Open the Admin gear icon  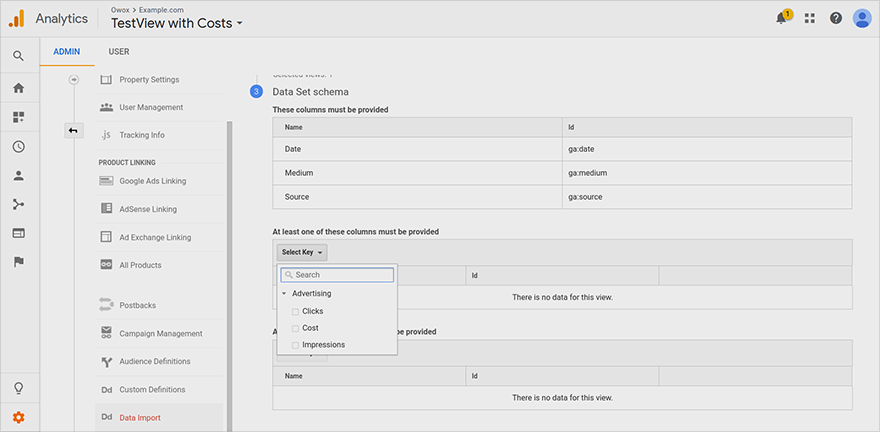pos(18,417)
